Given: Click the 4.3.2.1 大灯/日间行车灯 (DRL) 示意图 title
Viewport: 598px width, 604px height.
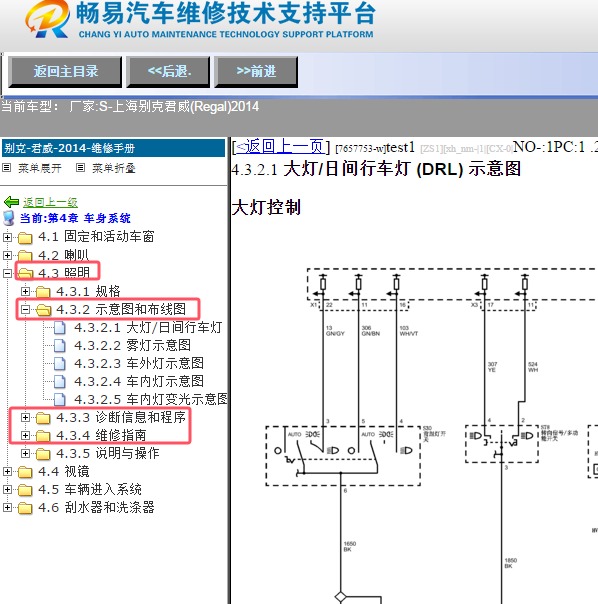Looking at the screenshot, I should 376,169.
